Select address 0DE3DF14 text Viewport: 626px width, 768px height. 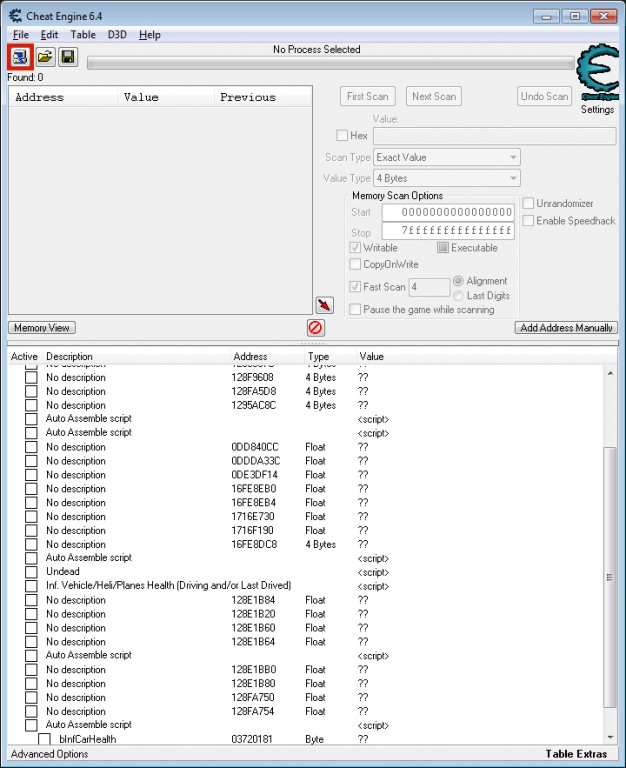[254, 475]
